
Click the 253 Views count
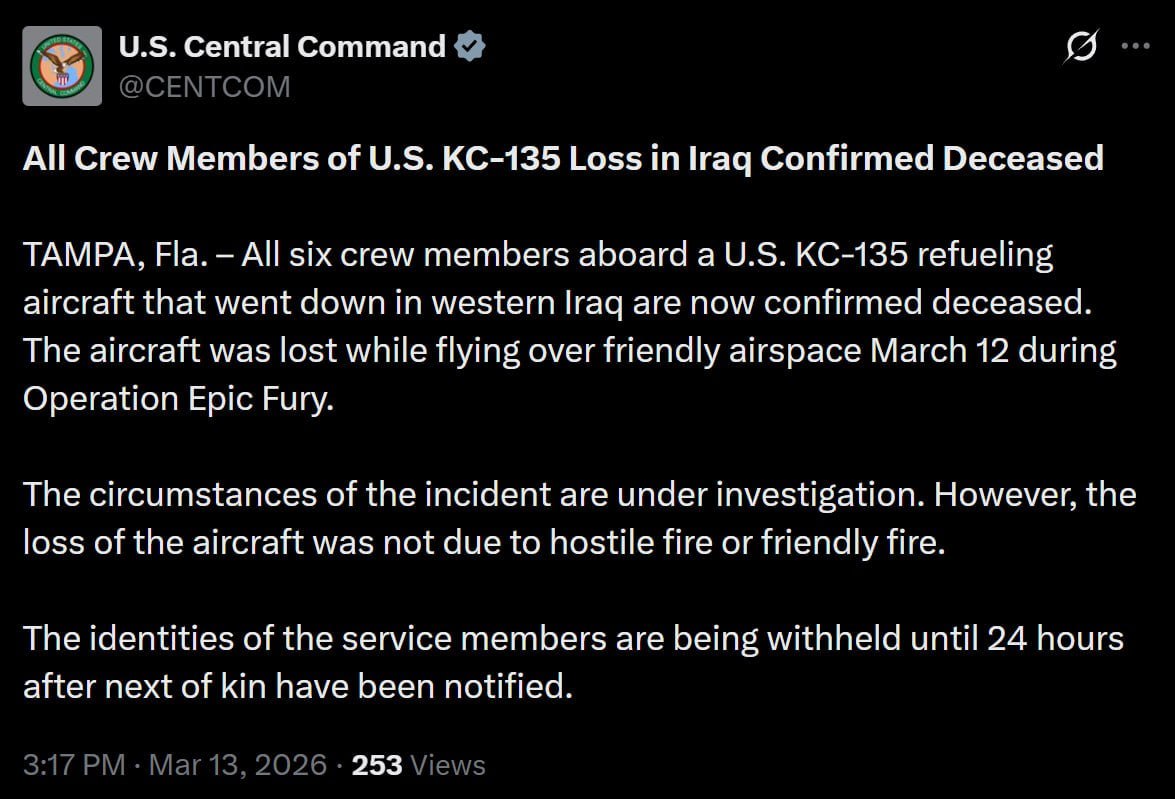(x=419, y=765)
